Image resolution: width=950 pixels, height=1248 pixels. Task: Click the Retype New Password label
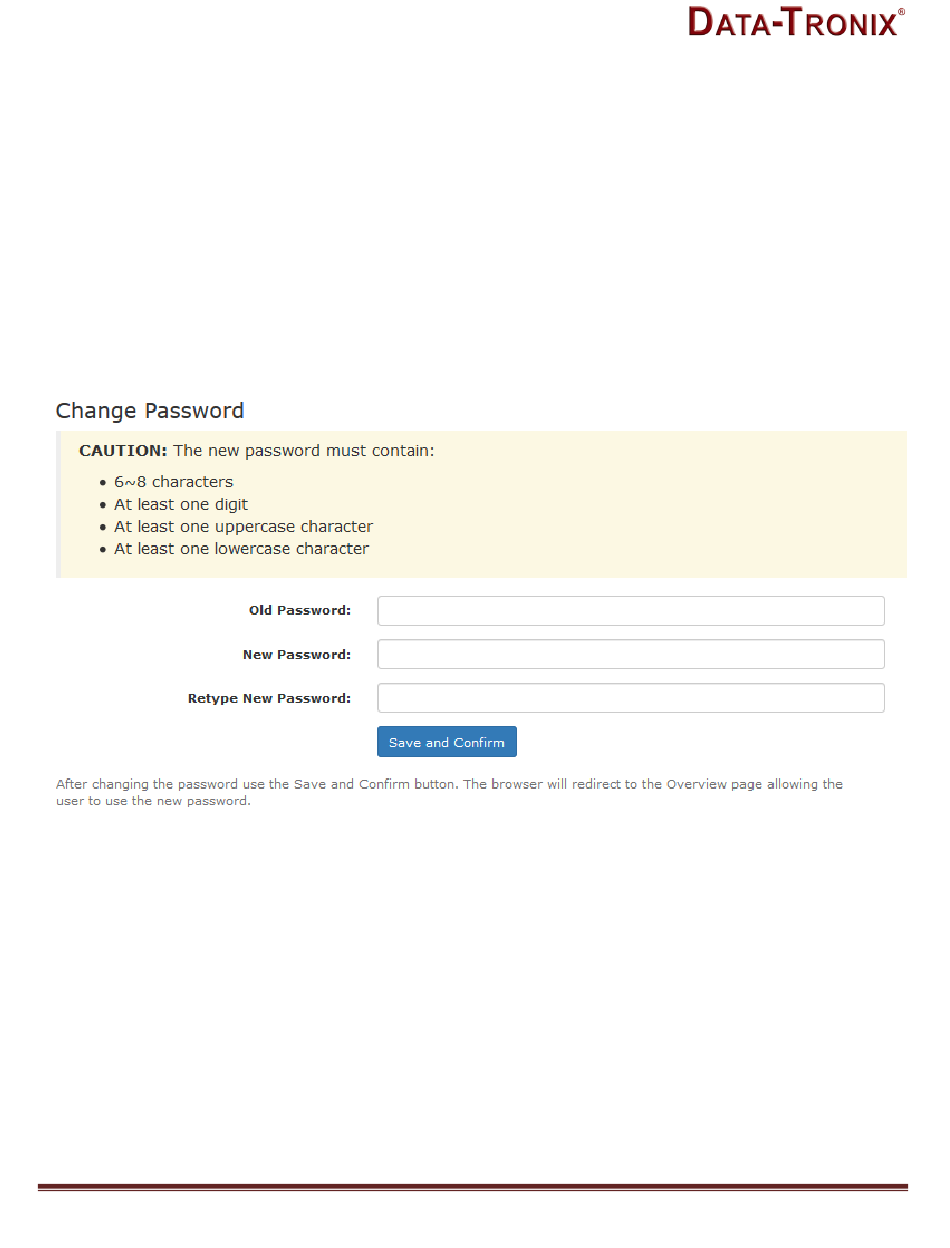pyautogui.click(x=269, y=699)
